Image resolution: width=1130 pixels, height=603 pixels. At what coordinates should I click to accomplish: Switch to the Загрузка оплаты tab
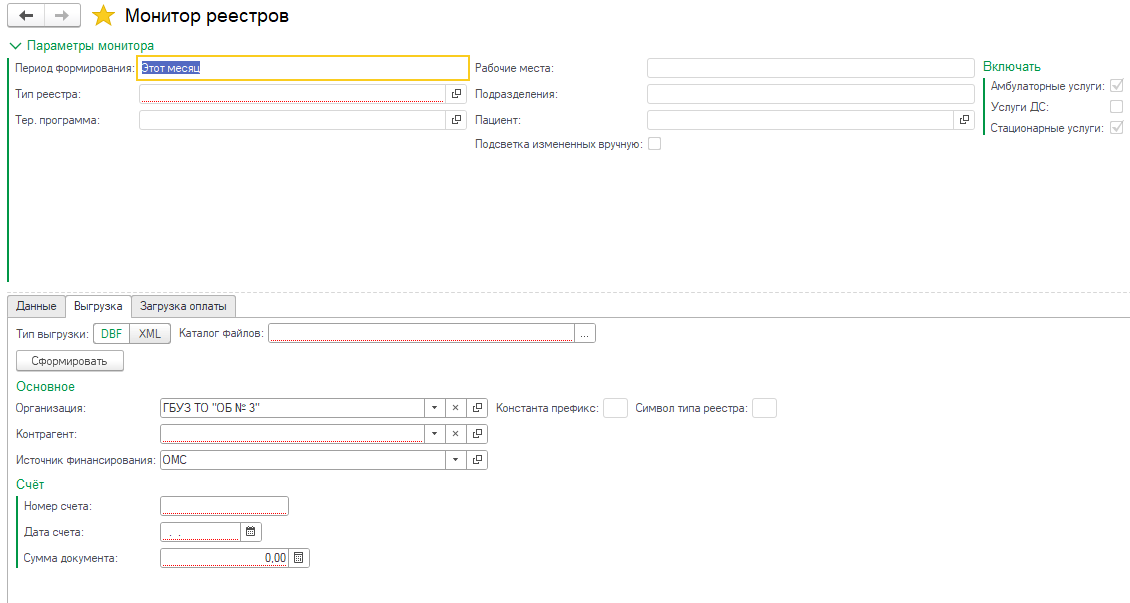[183, 306]
